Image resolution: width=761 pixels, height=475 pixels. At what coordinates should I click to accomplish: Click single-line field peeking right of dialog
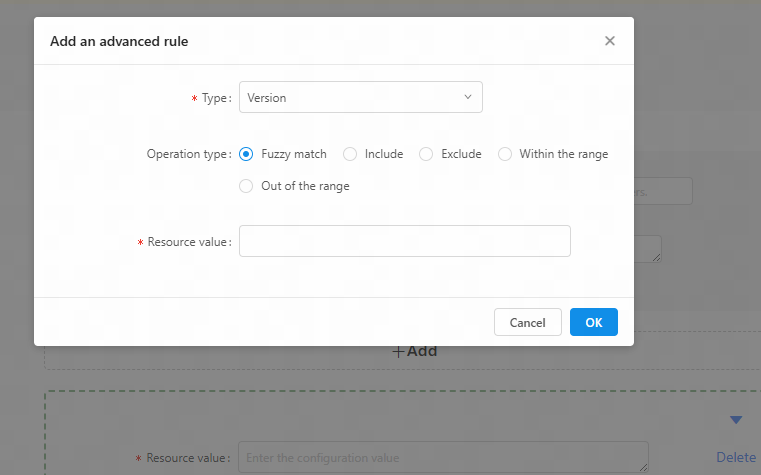point(663,191)
